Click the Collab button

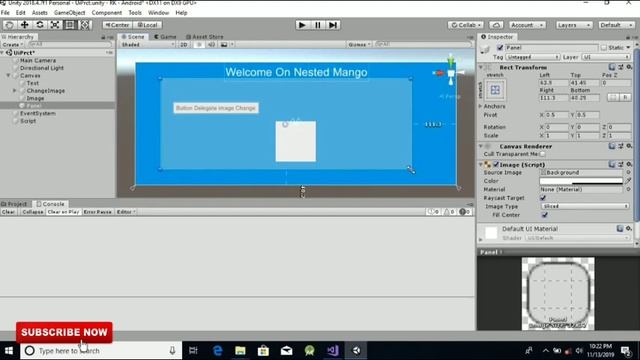pos(466,25)
